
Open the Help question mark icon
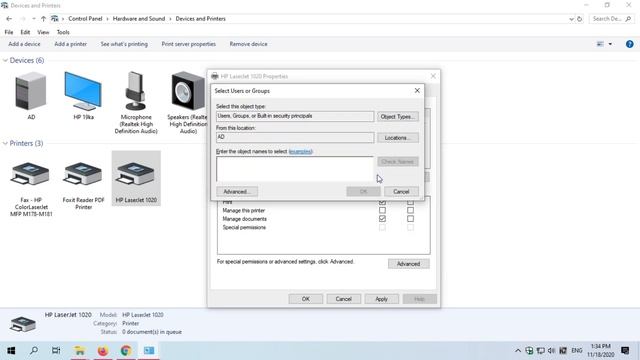click(x=629, y=44)
